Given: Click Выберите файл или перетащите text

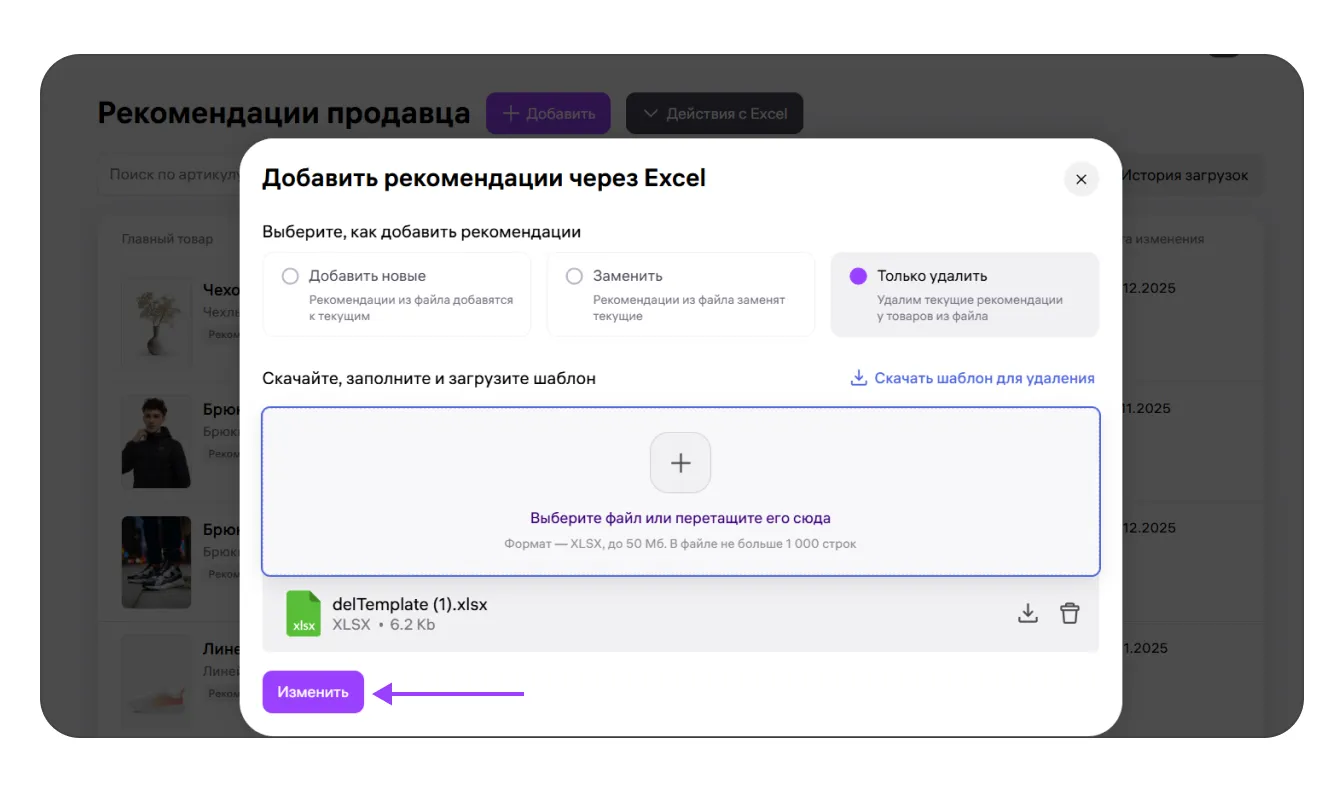Looking at the screenshot, I should pyautogui.click(x=680, y=518).
